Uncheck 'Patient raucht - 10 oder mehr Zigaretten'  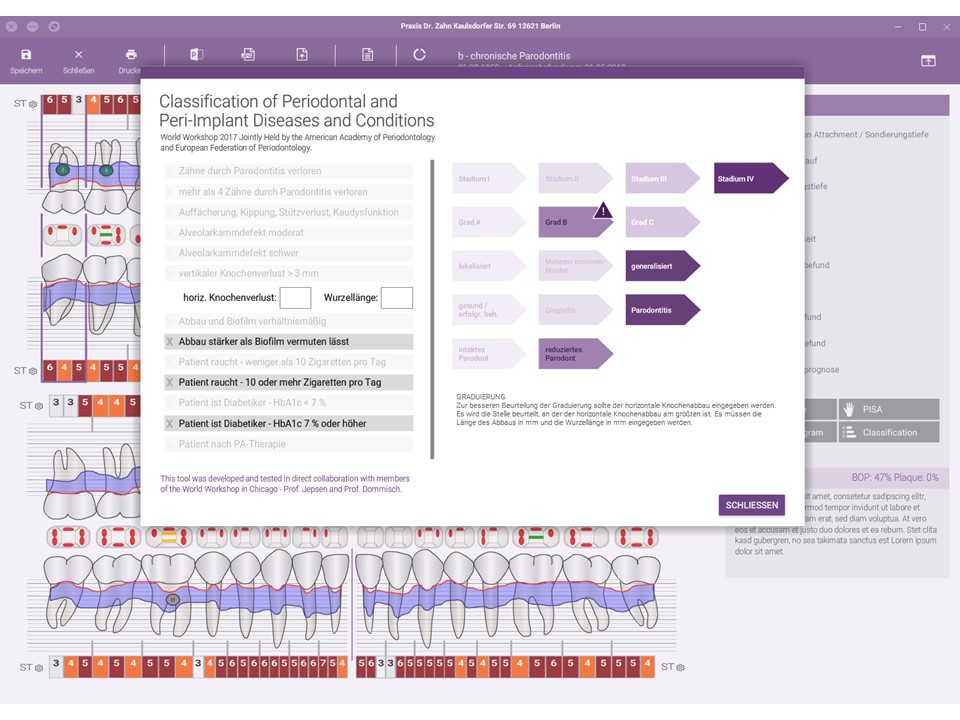[169, 383]
